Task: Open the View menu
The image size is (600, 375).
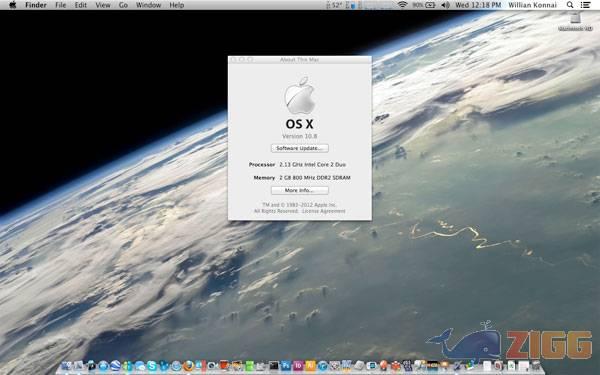Action: pyautogui.click(x=103, y=5)
